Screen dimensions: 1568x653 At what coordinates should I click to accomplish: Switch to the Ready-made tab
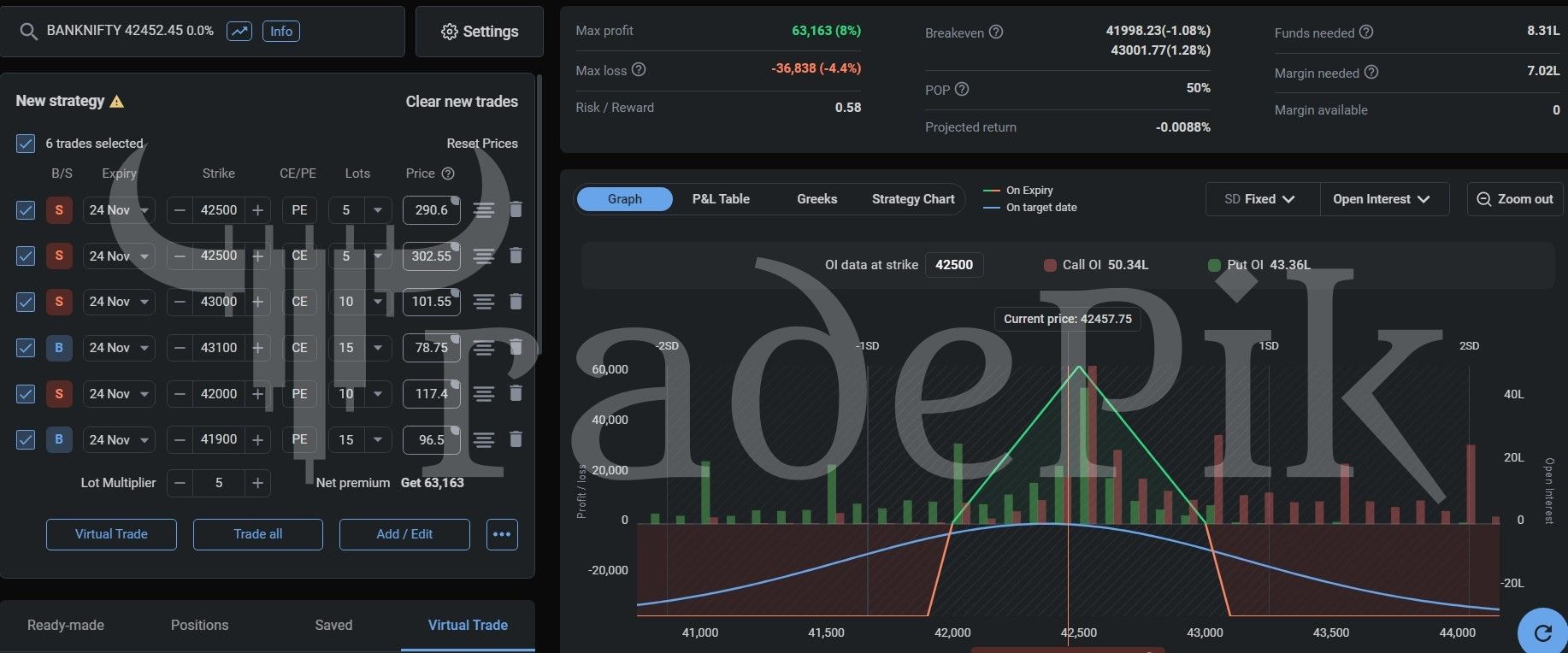[x=66, y=625]
